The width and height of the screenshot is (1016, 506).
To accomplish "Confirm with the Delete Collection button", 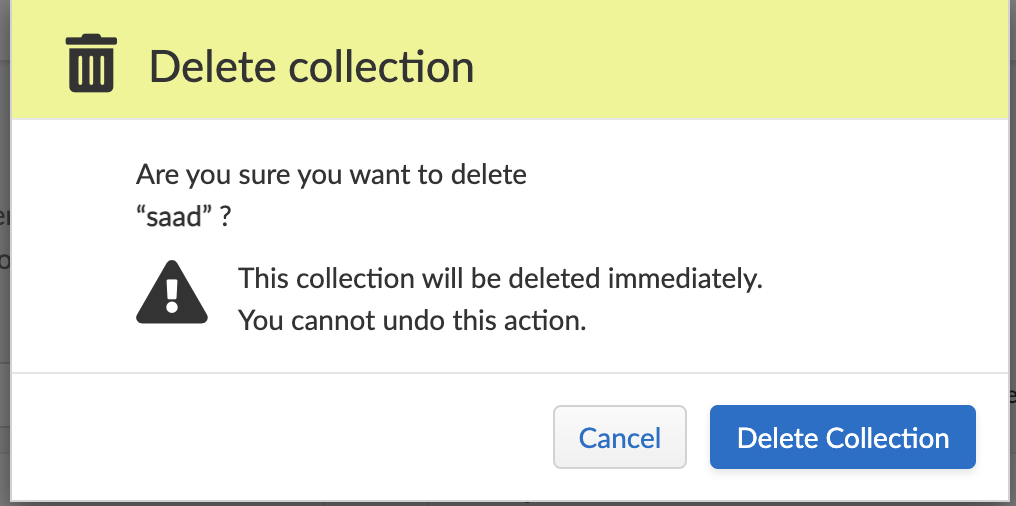I will (x=842, y=437).
